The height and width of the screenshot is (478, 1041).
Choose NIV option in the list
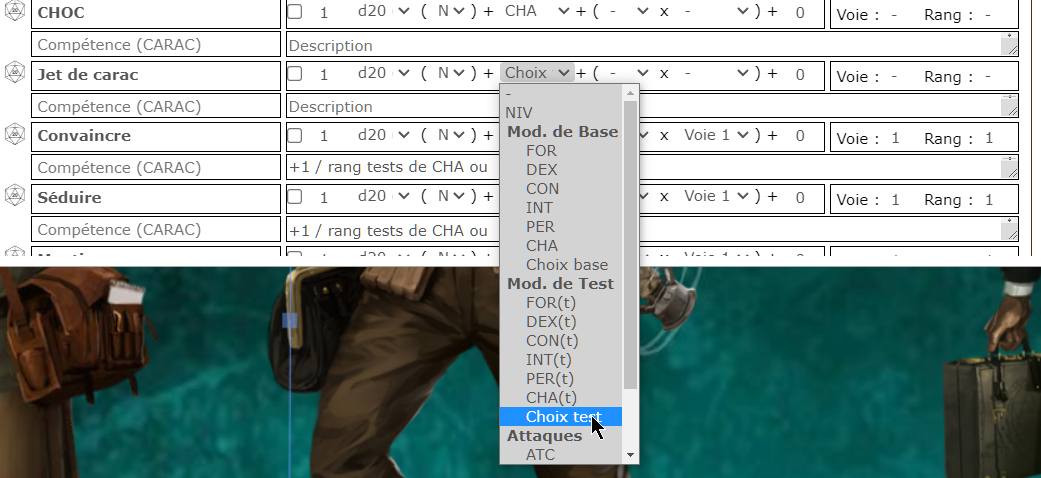pos(518,112)
